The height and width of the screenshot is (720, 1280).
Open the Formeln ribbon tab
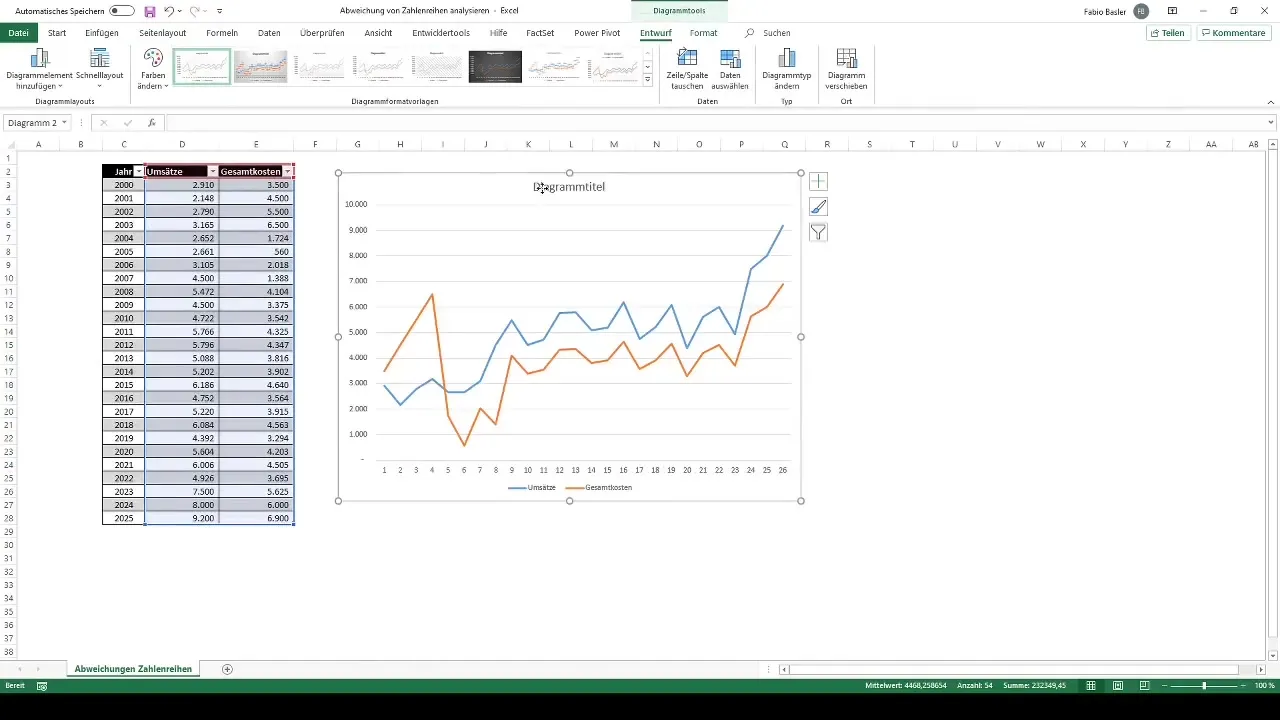222,33
